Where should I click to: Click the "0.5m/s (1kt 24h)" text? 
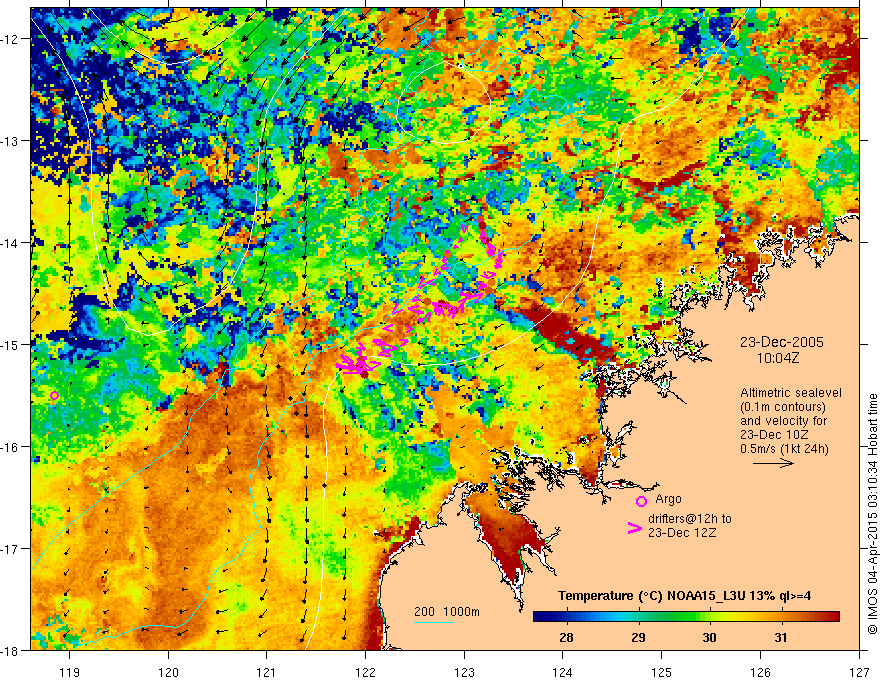pos(784,449)
